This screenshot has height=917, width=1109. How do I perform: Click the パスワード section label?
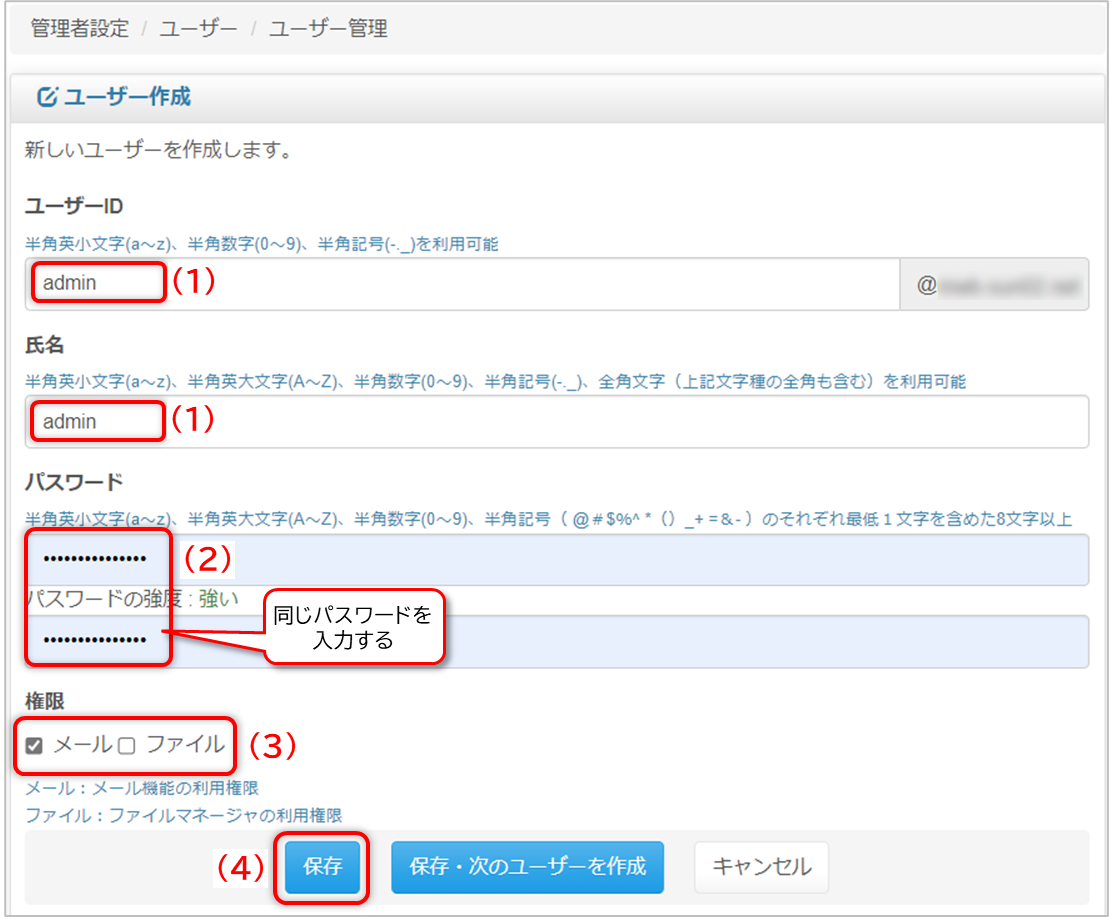point(73,482)
